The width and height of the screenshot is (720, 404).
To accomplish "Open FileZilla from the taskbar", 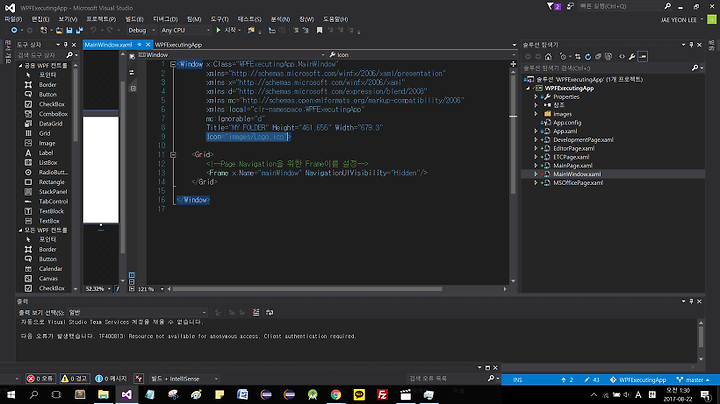I will click(382, 394).
